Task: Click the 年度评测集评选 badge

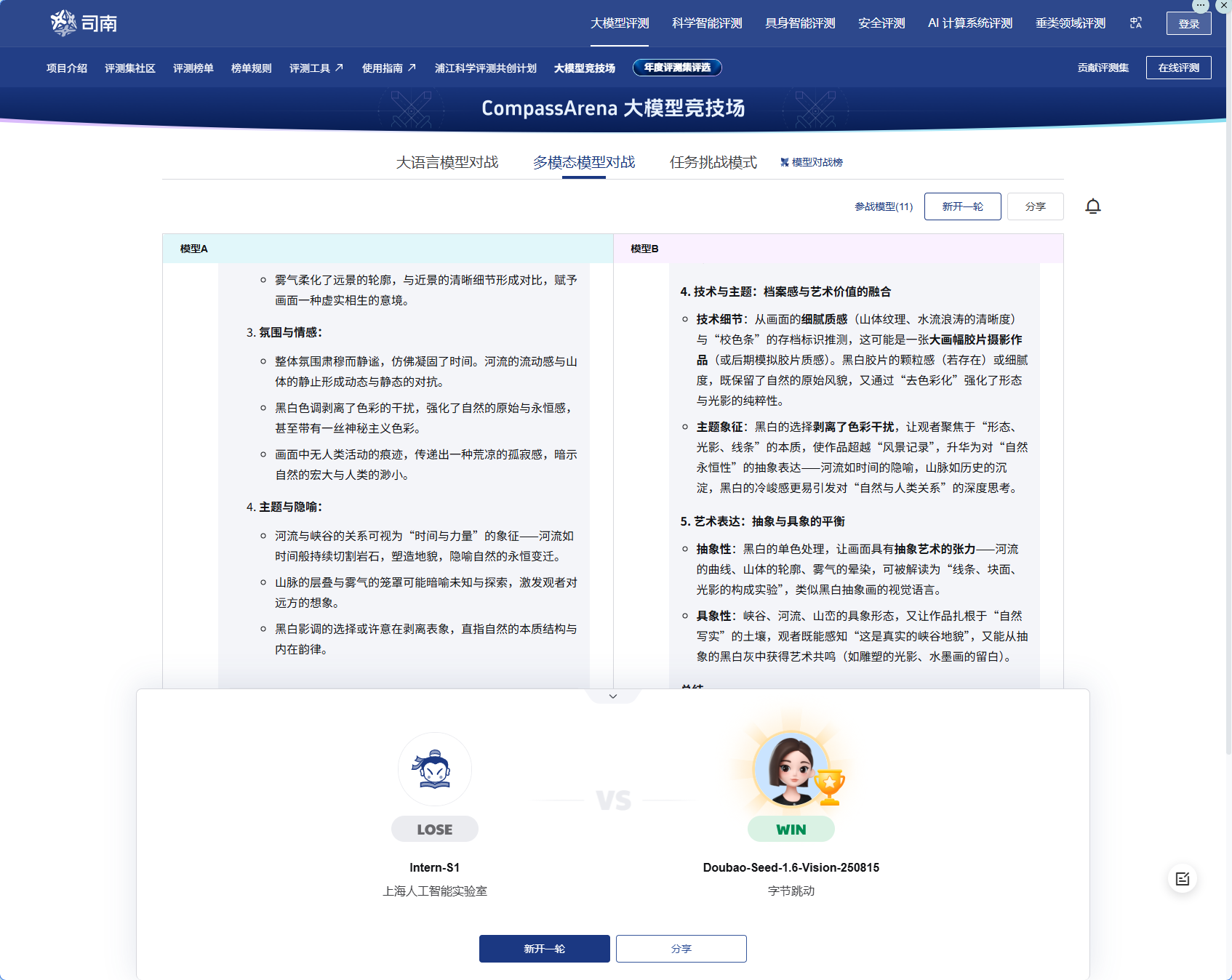Action: 677,68
